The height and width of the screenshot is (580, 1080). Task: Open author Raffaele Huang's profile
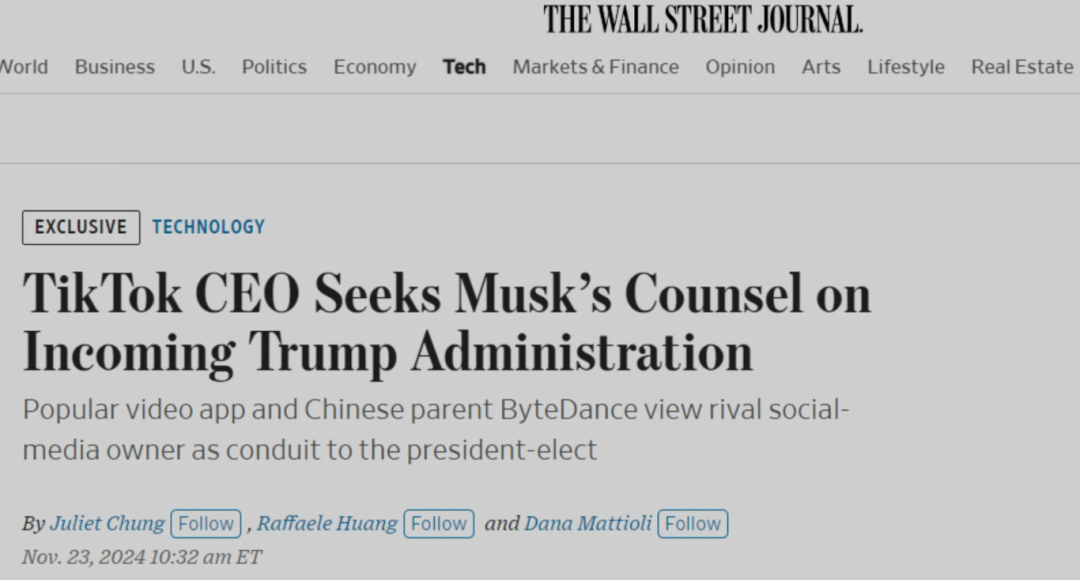point(327,524)
